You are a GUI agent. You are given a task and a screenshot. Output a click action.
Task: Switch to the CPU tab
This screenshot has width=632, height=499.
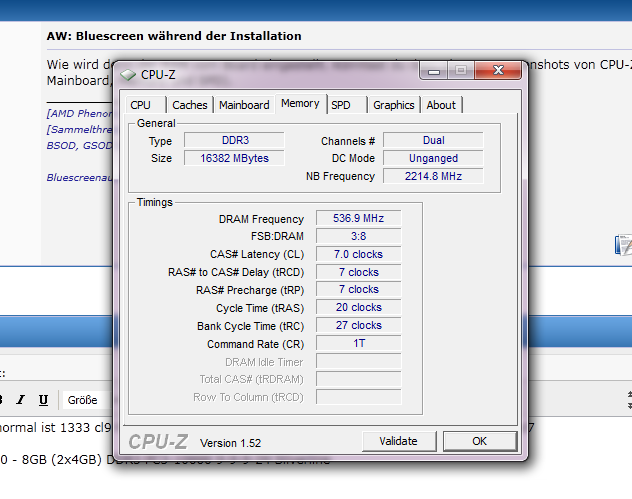pos(146,105)
